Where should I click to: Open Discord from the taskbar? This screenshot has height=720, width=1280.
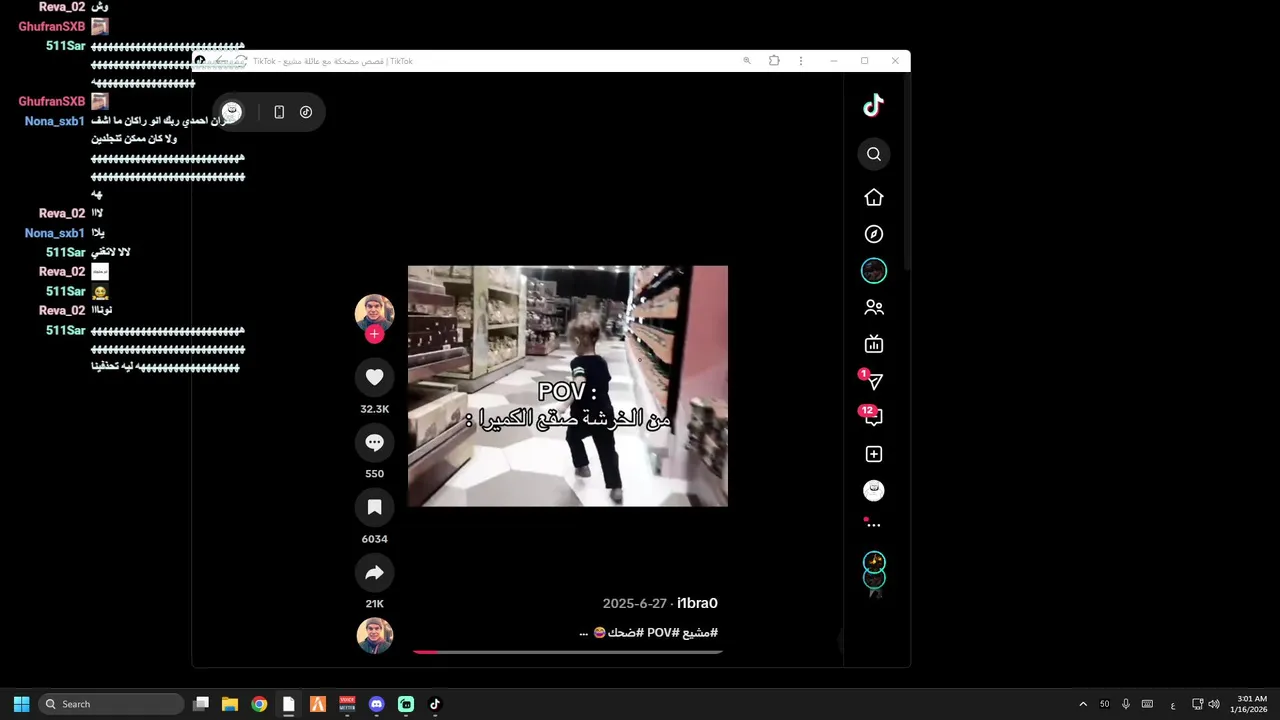[x=376, y=704]
